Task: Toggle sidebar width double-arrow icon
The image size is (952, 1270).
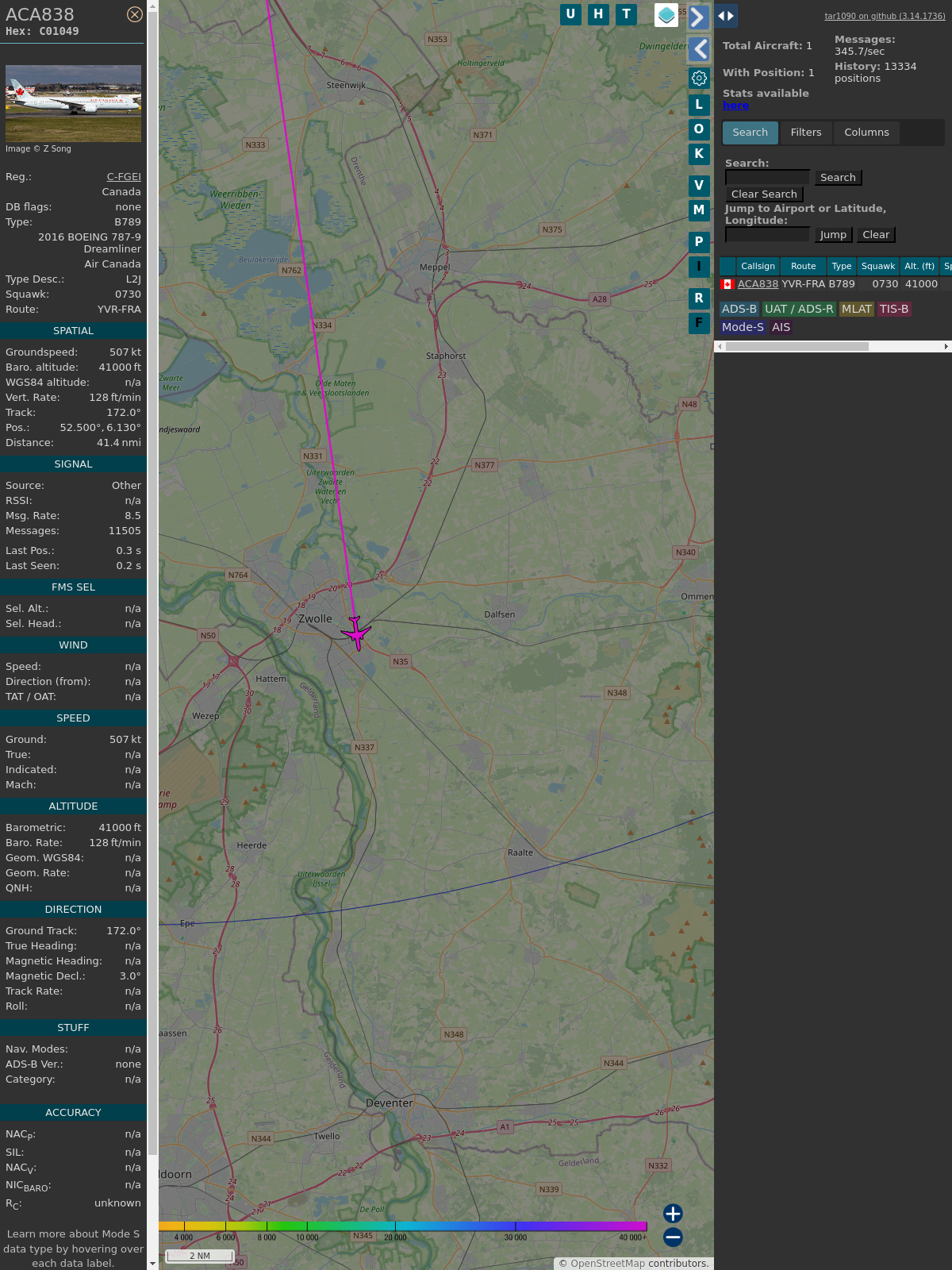Action: (x=726, y=16)
